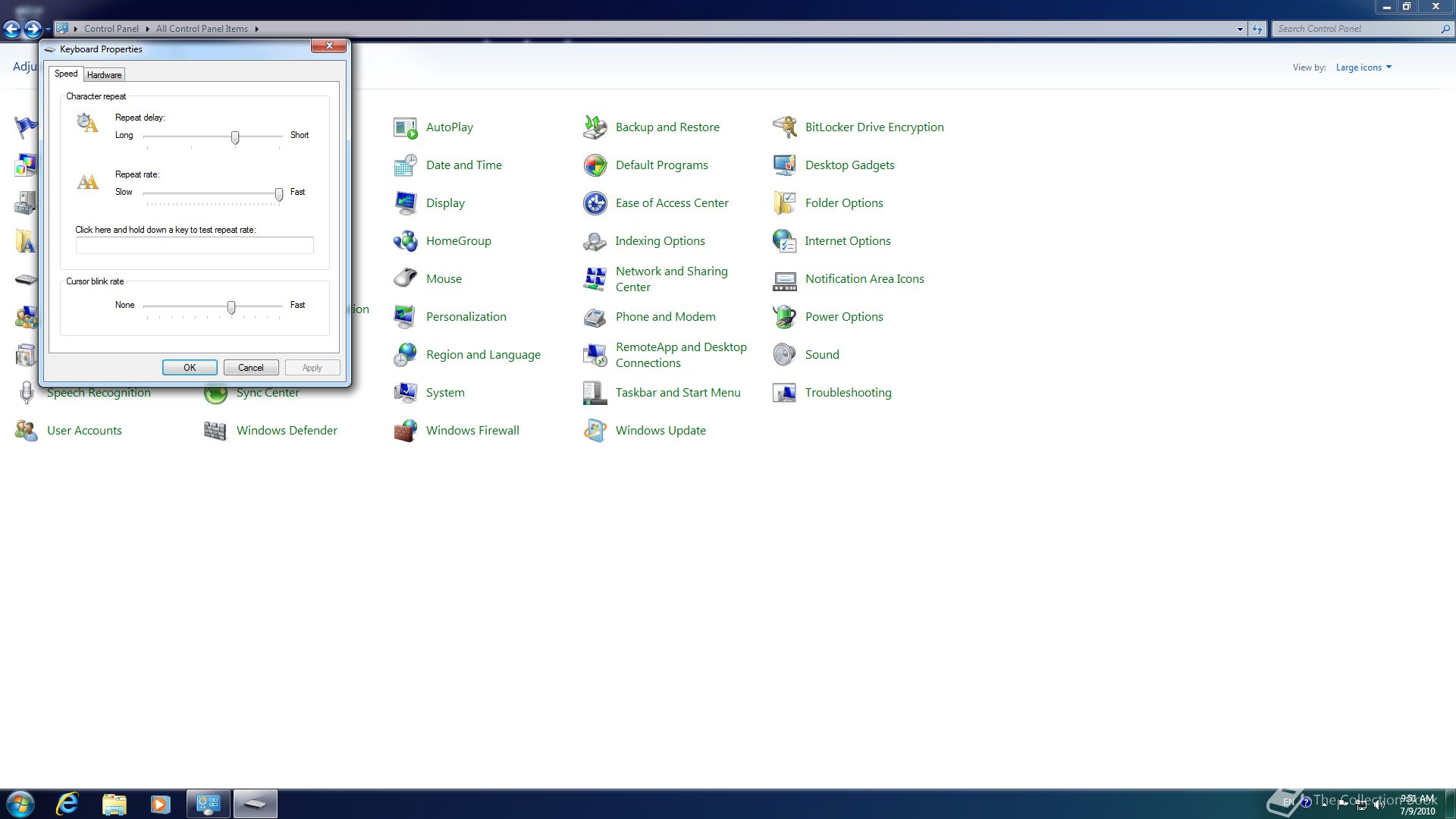Screen dimensions: 1456x819
Task: Switch to the Hardware tab
Action: [104, 75]
